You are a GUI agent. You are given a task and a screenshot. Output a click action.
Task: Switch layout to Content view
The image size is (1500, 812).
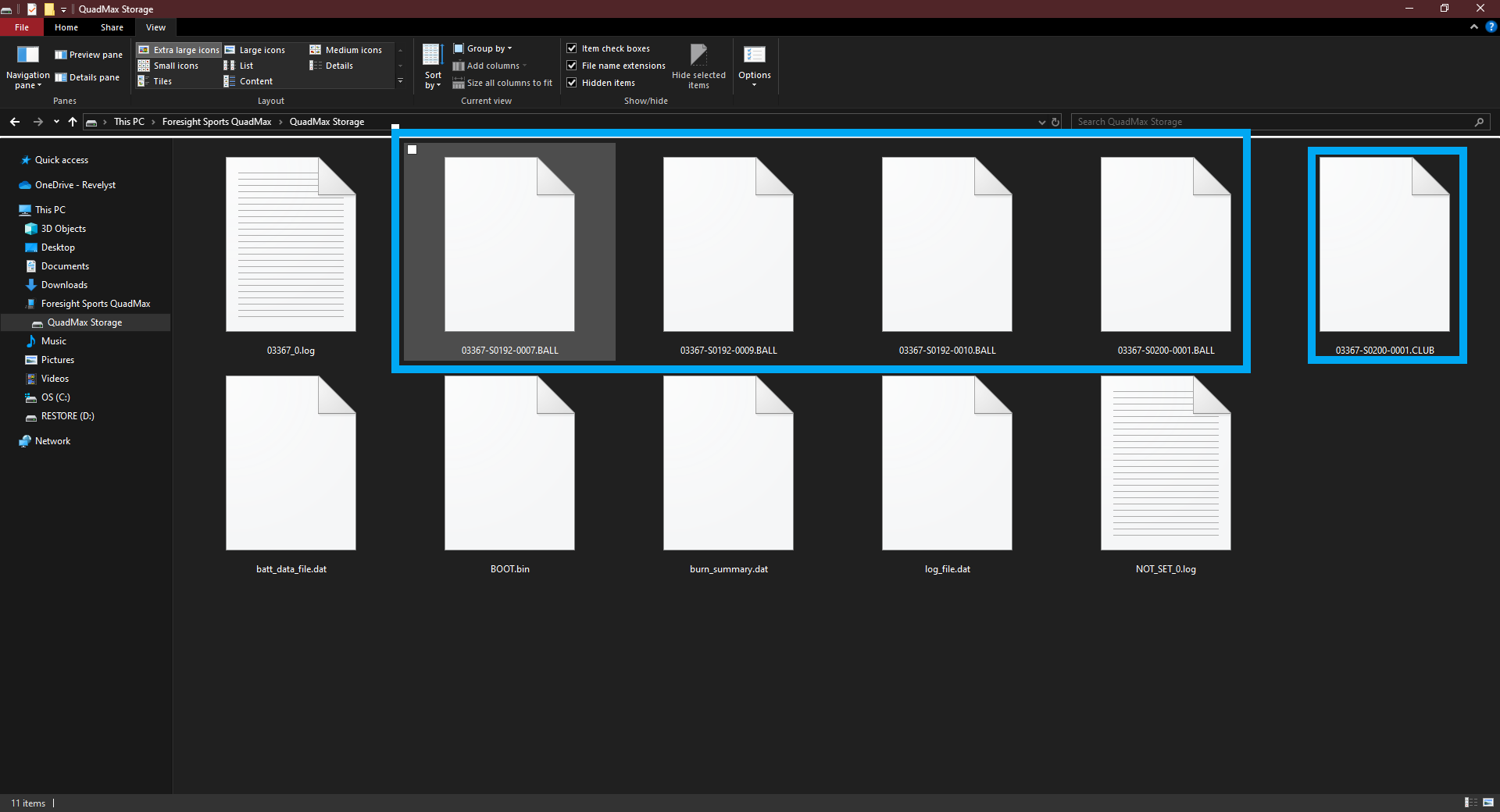click(248, 81)
